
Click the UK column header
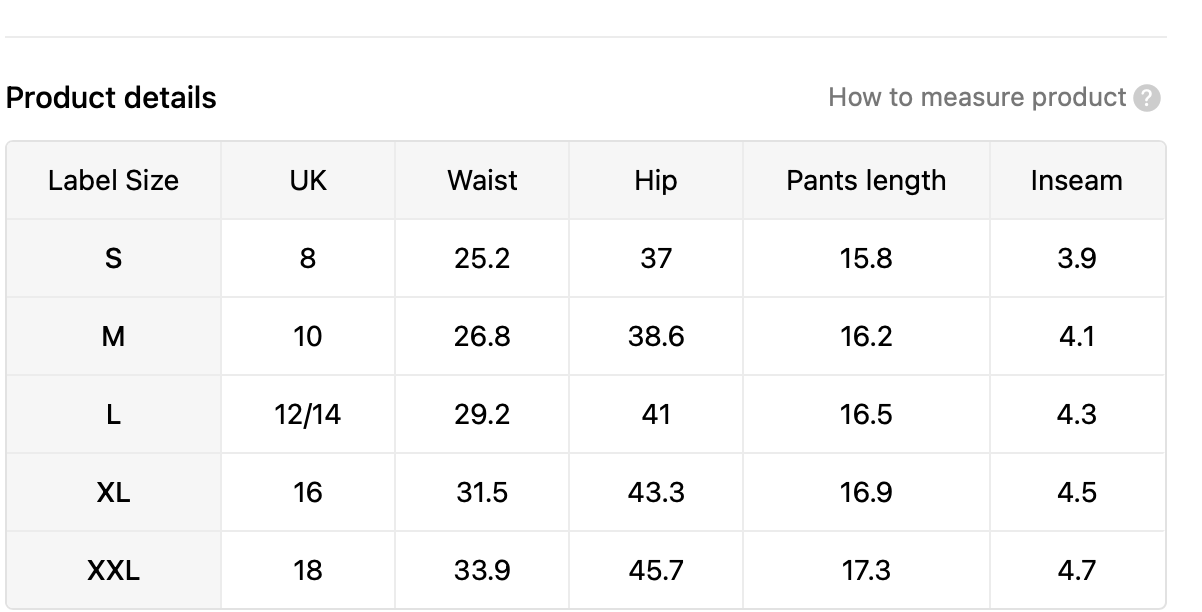[308, 180]
